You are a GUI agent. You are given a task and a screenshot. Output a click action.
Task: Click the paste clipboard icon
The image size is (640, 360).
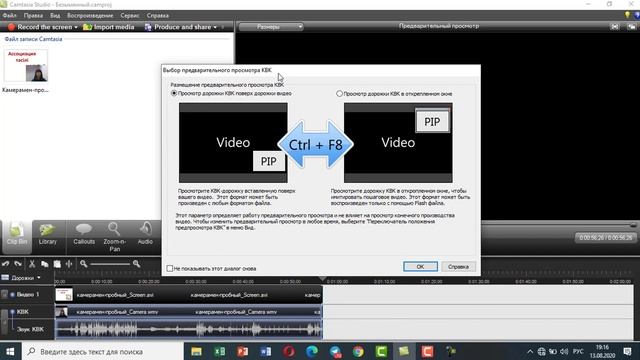pos(57,264)
